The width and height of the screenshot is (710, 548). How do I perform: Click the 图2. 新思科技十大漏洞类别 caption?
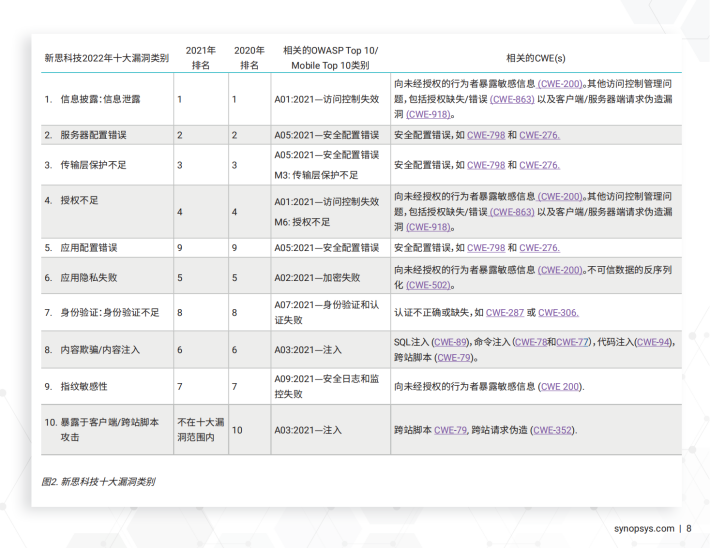point(98,481)
